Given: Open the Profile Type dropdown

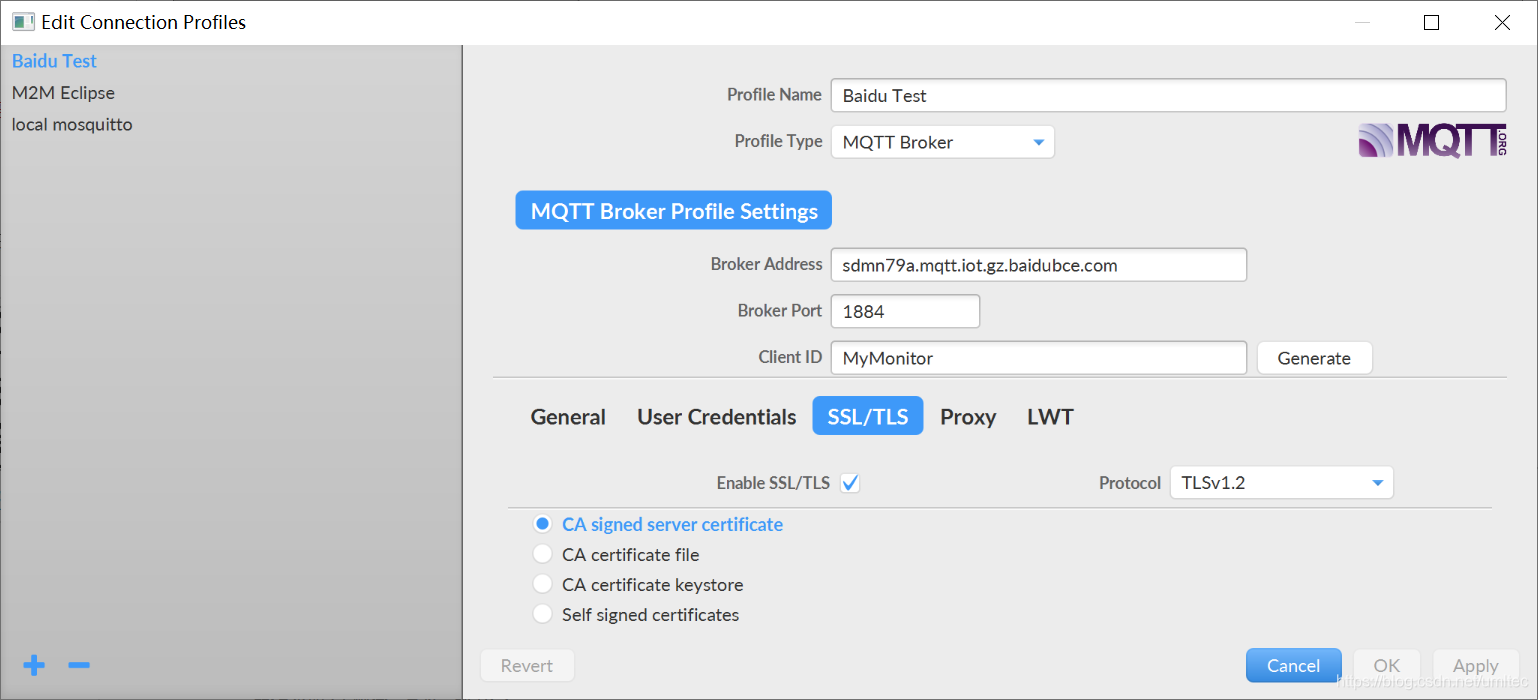Looking at the screenshot, I should (942, 142).
